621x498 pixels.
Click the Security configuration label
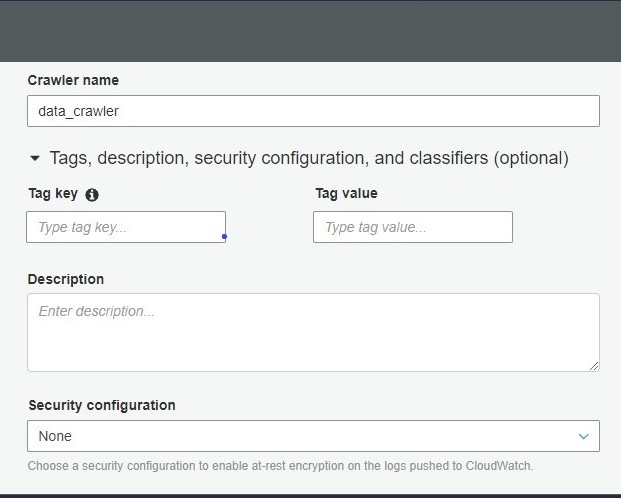[102, 405]
